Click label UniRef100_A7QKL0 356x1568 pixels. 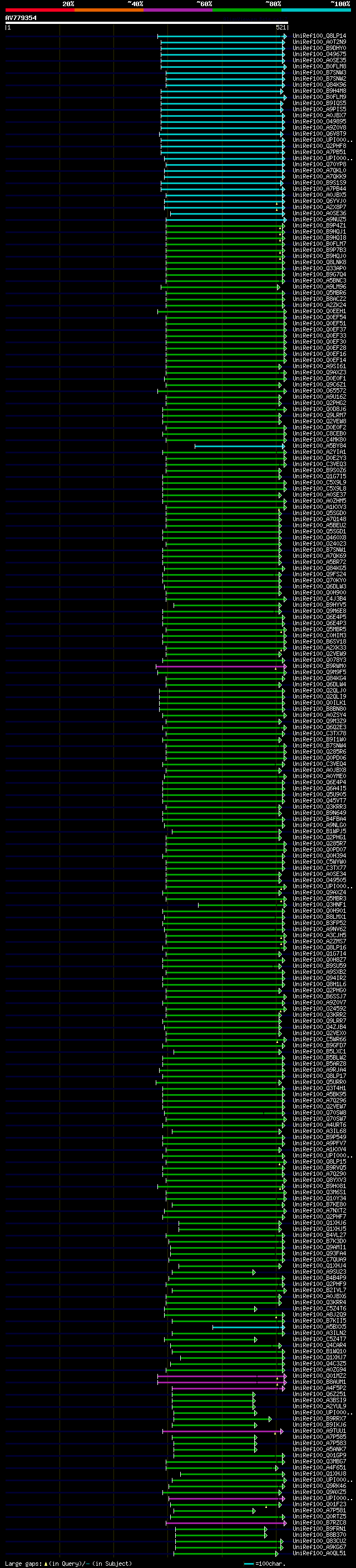pyautogui.click(x=319, y=170)
